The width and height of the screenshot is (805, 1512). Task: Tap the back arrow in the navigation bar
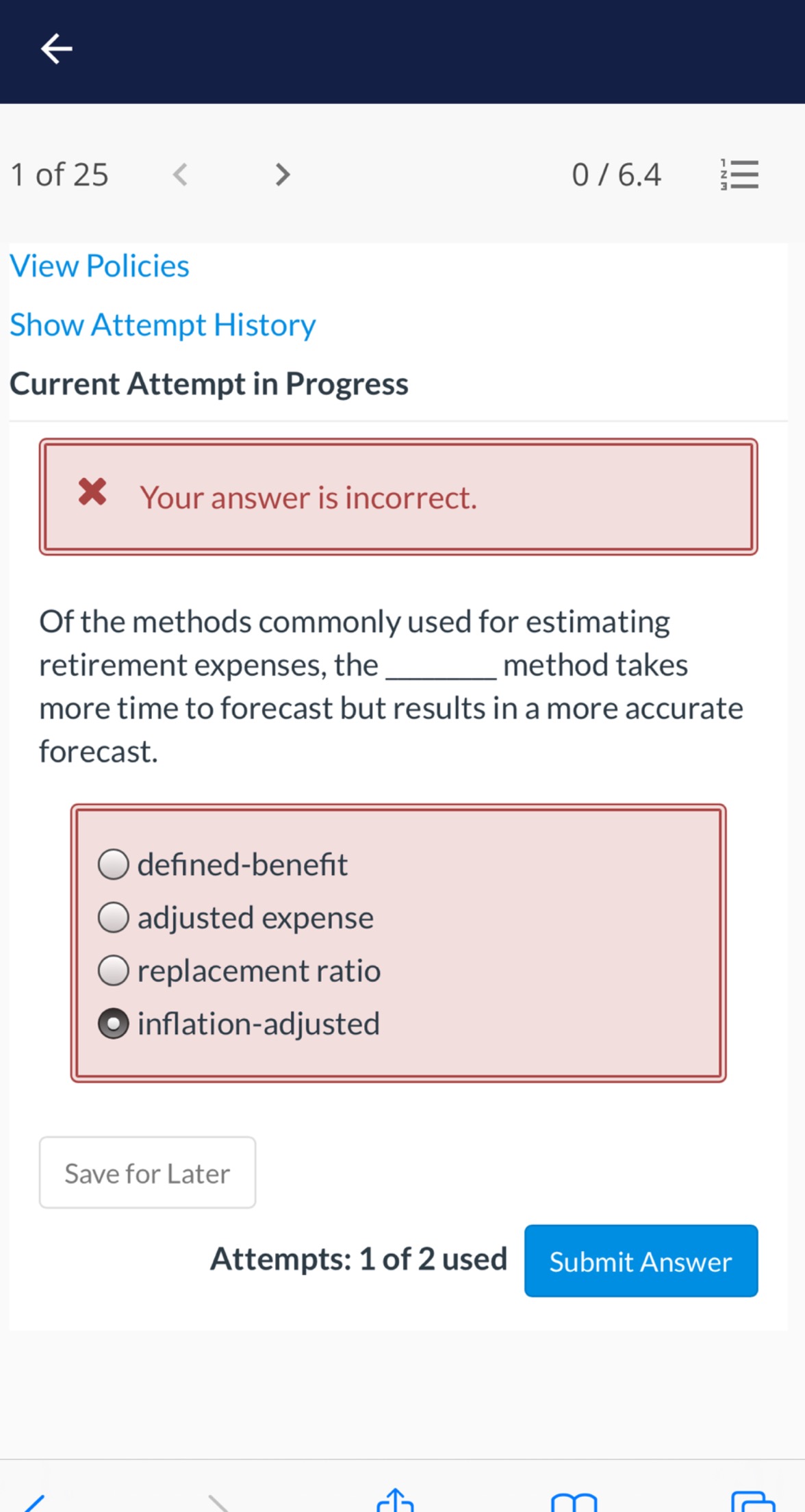point(57,48)
